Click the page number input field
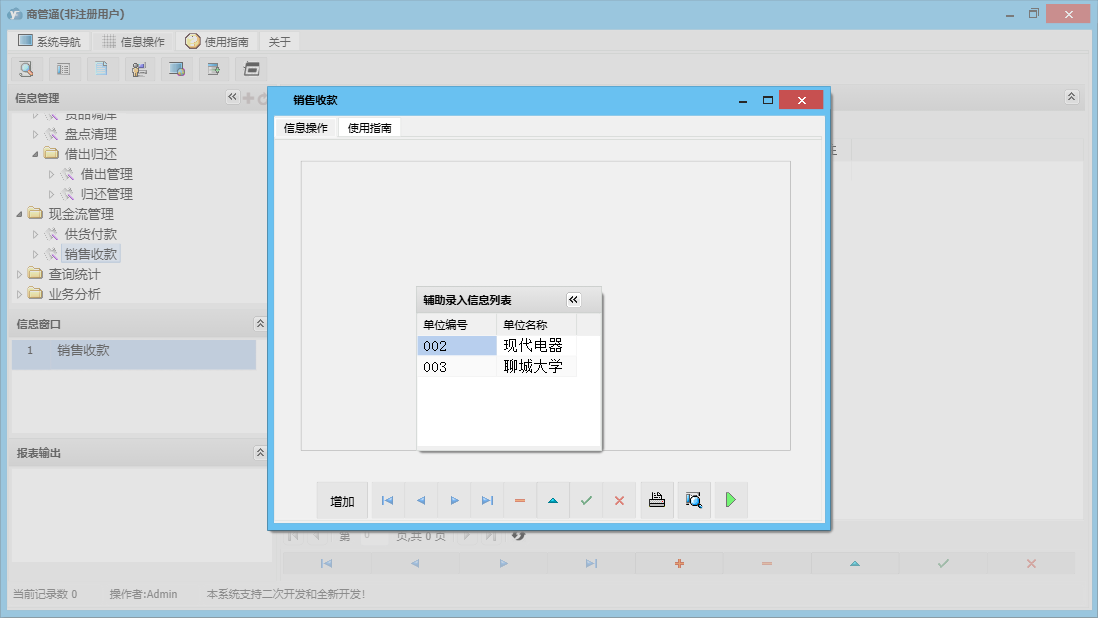The height and width of the screenshot is (618, 1098). click(x=374, y=536)
